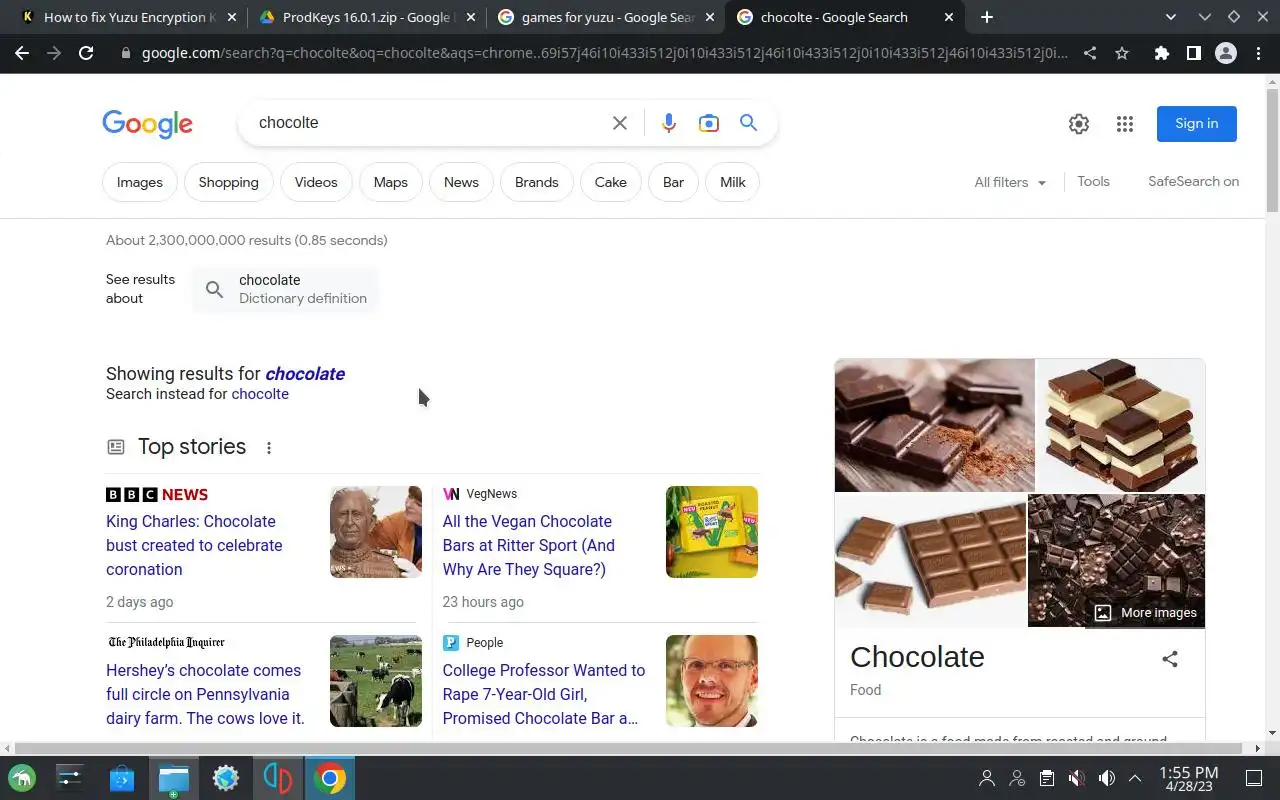This screenshot has height=800, width=1280.
Task: Open the All filters dropdown
Action: click(1010, 182)
